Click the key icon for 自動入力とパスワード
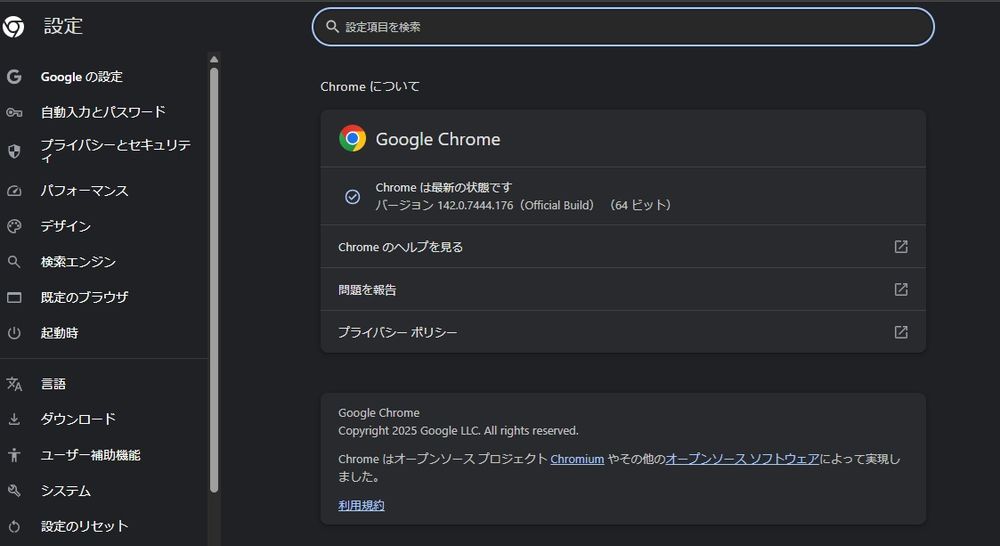The width and height of the screenshot is (1000, 546). 14,112
